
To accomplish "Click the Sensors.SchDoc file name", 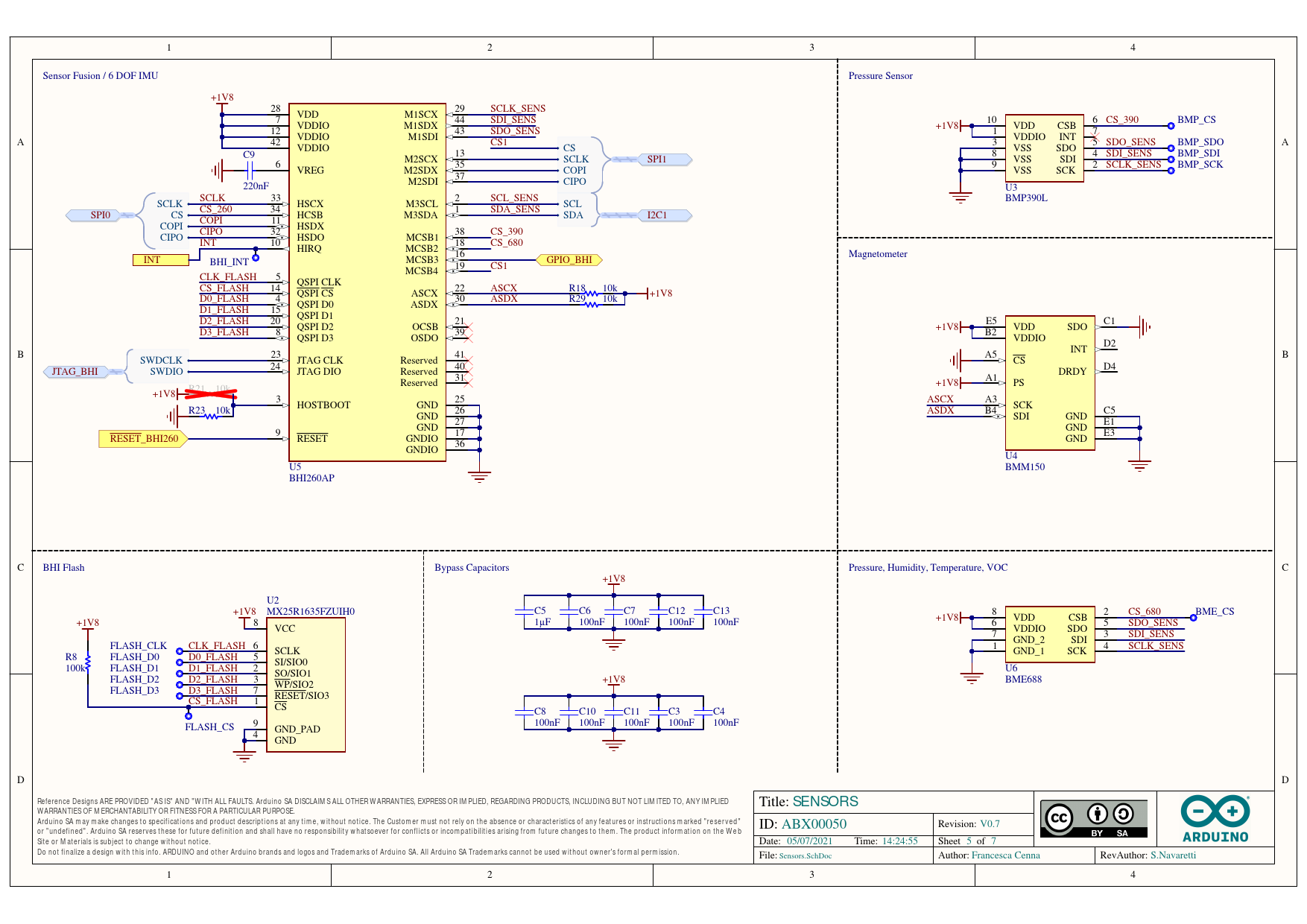I will (x=805, y=856).
